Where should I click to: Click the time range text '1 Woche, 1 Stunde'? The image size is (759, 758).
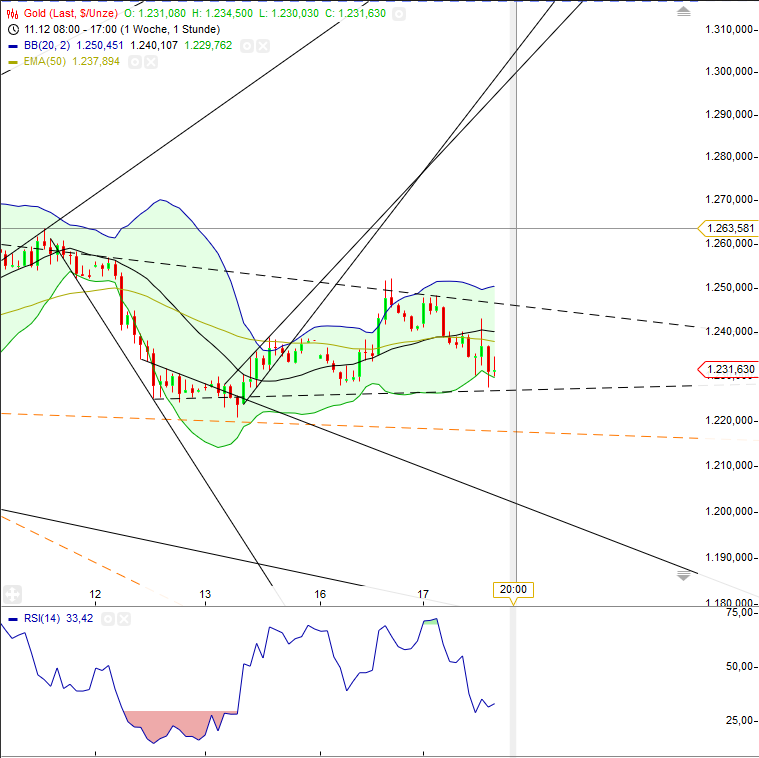click(x=170, y=30)
